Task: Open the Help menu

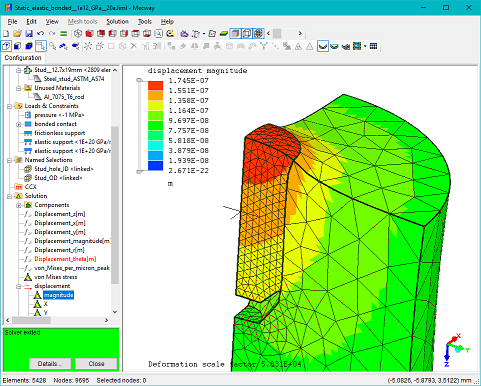Action: tap(167, 22)
